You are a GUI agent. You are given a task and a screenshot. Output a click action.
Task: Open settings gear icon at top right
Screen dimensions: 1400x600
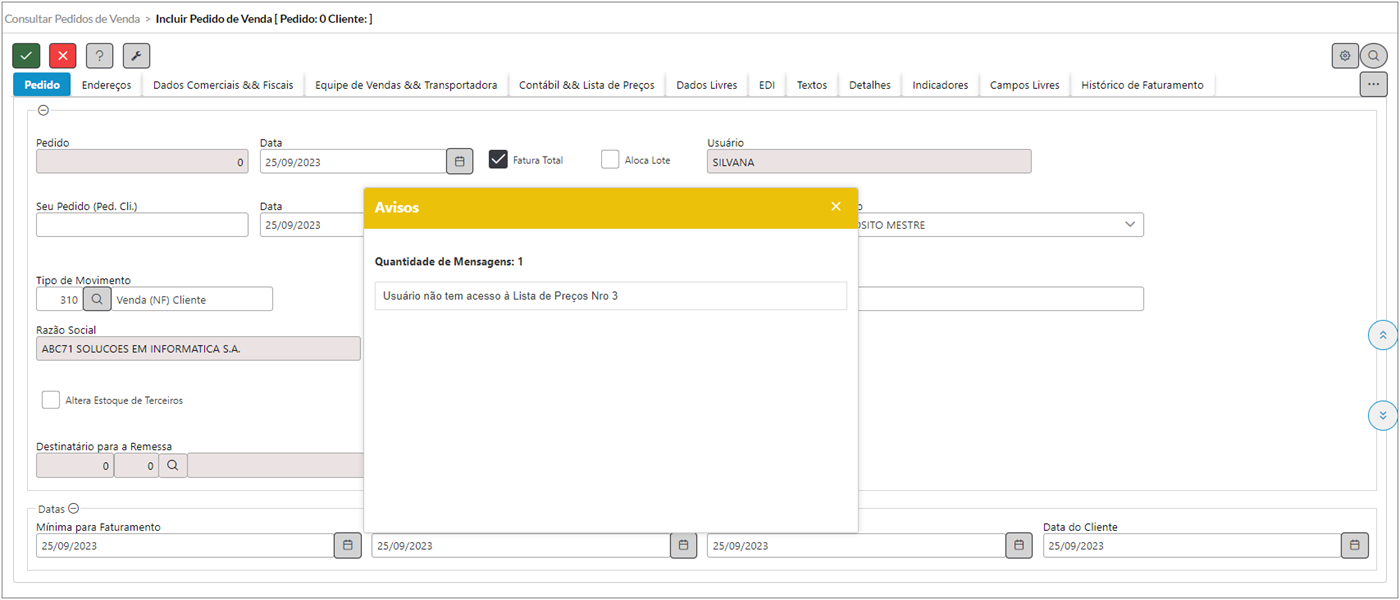tap(1345, 56)
